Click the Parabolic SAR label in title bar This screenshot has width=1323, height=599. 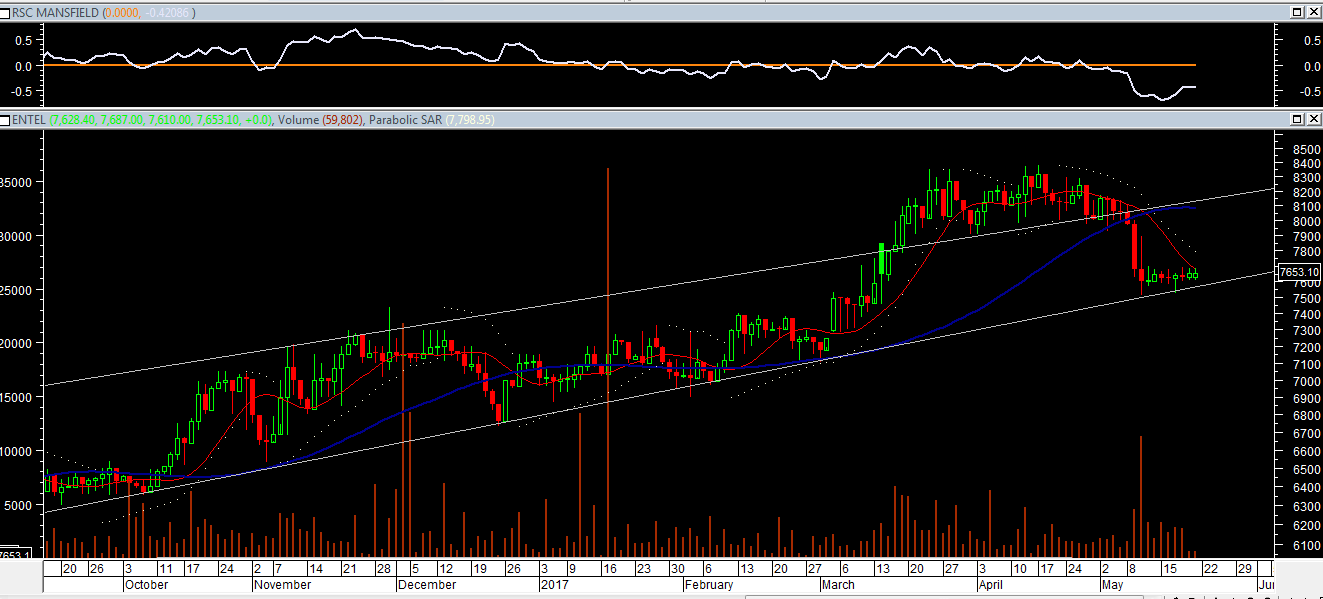point(405,119)
